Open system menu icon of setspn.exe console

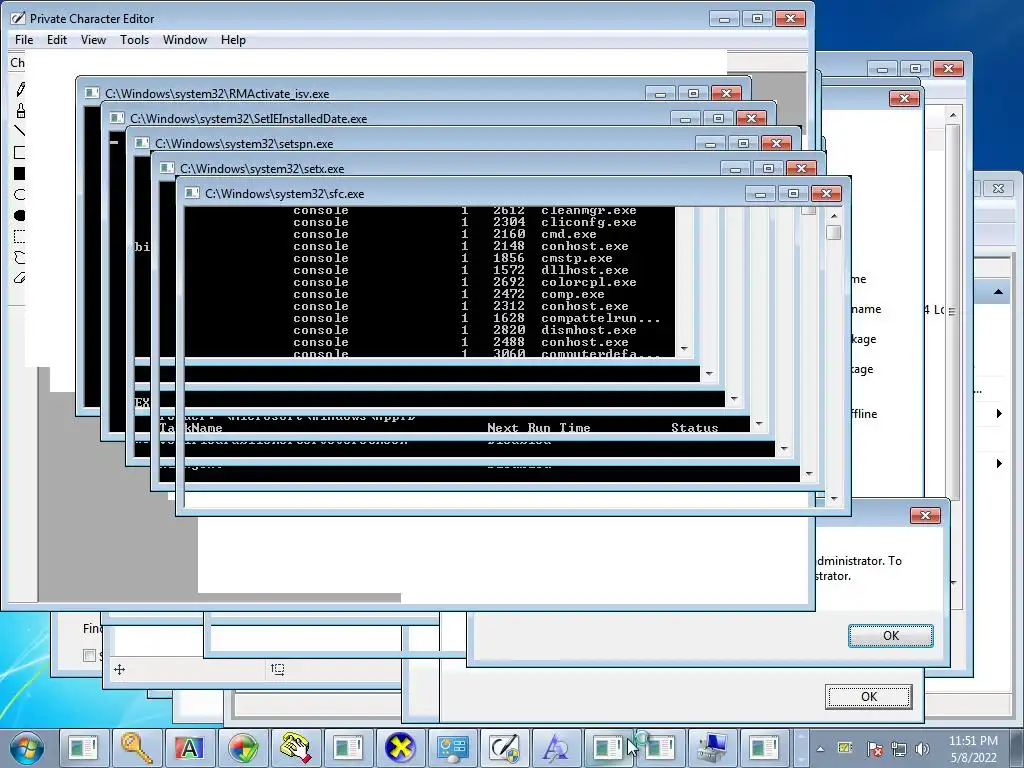[142, 143]
